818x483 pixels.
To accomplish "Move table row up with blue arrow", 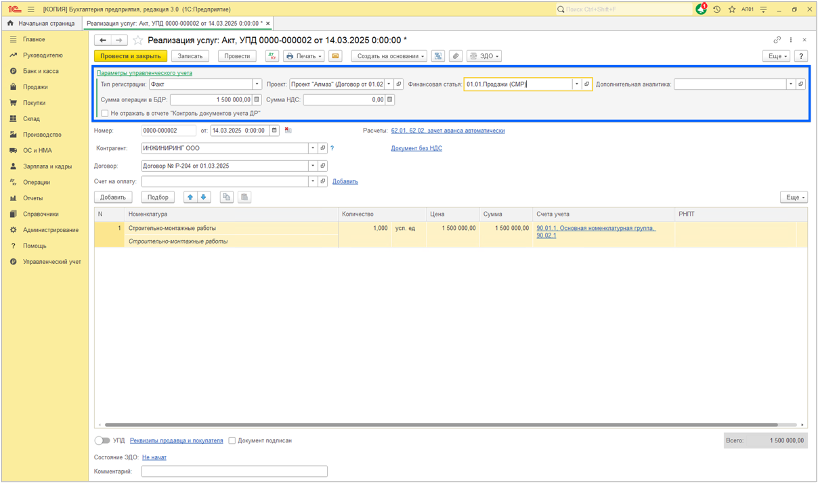I will coord(191,197).
